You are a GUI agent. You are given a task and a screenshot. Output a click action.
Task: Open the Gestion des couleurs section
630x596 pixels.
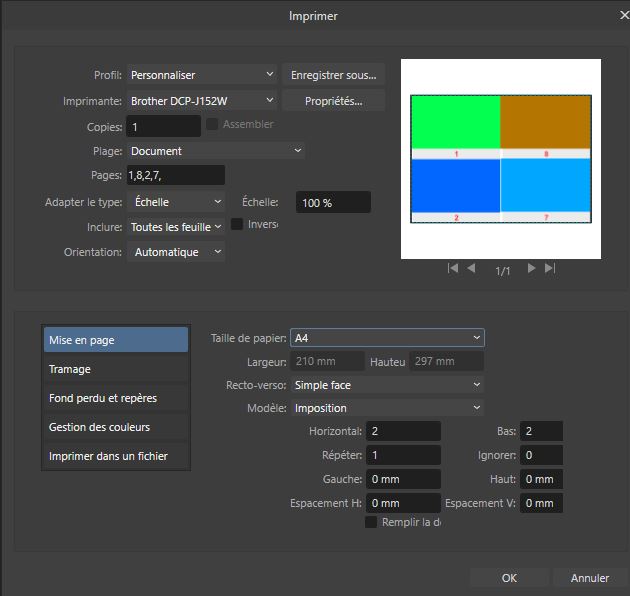tap(116, 427)
